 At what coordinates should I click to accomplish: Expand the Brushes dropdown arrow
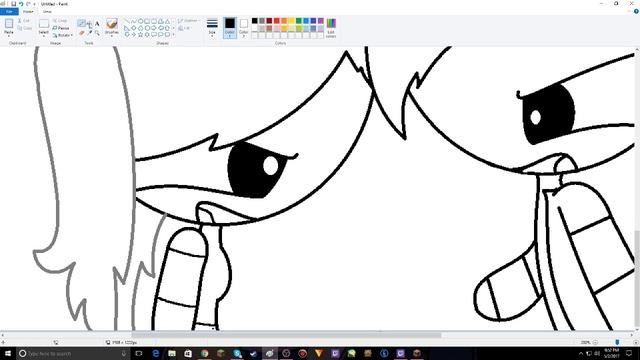[x=111, y=35]
